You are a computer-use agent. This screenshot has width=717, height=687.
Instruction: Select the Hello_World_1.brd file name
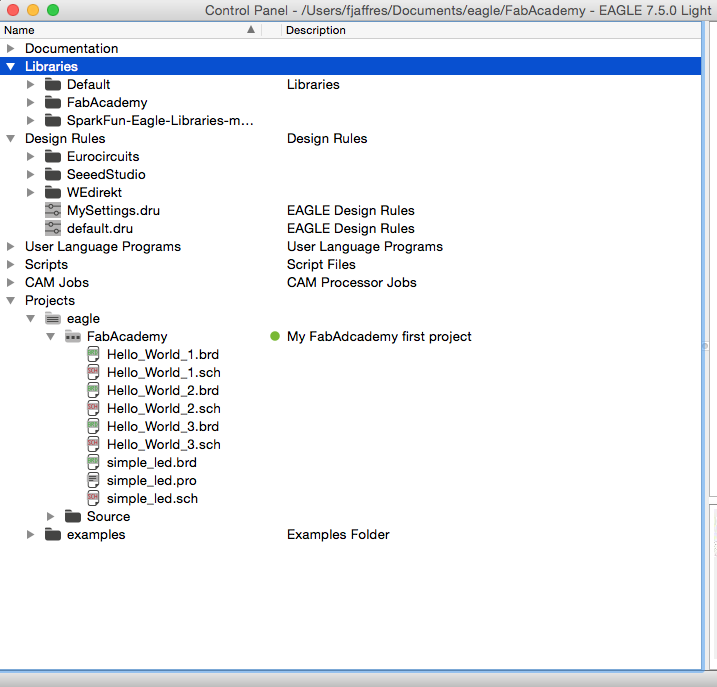click(163, 354)
